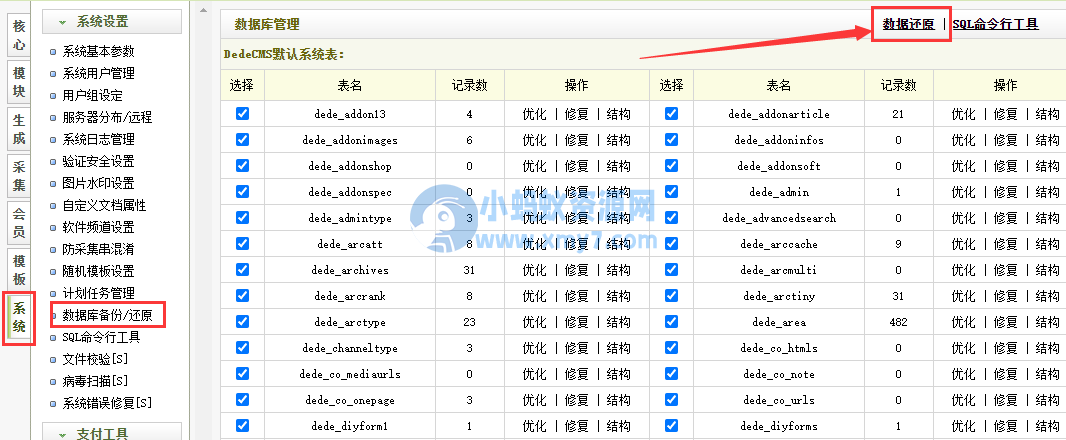This screenshot has width=1066, height=440.
Task: Switch to the 采集 side tab
Action: [x=19, y=175]
